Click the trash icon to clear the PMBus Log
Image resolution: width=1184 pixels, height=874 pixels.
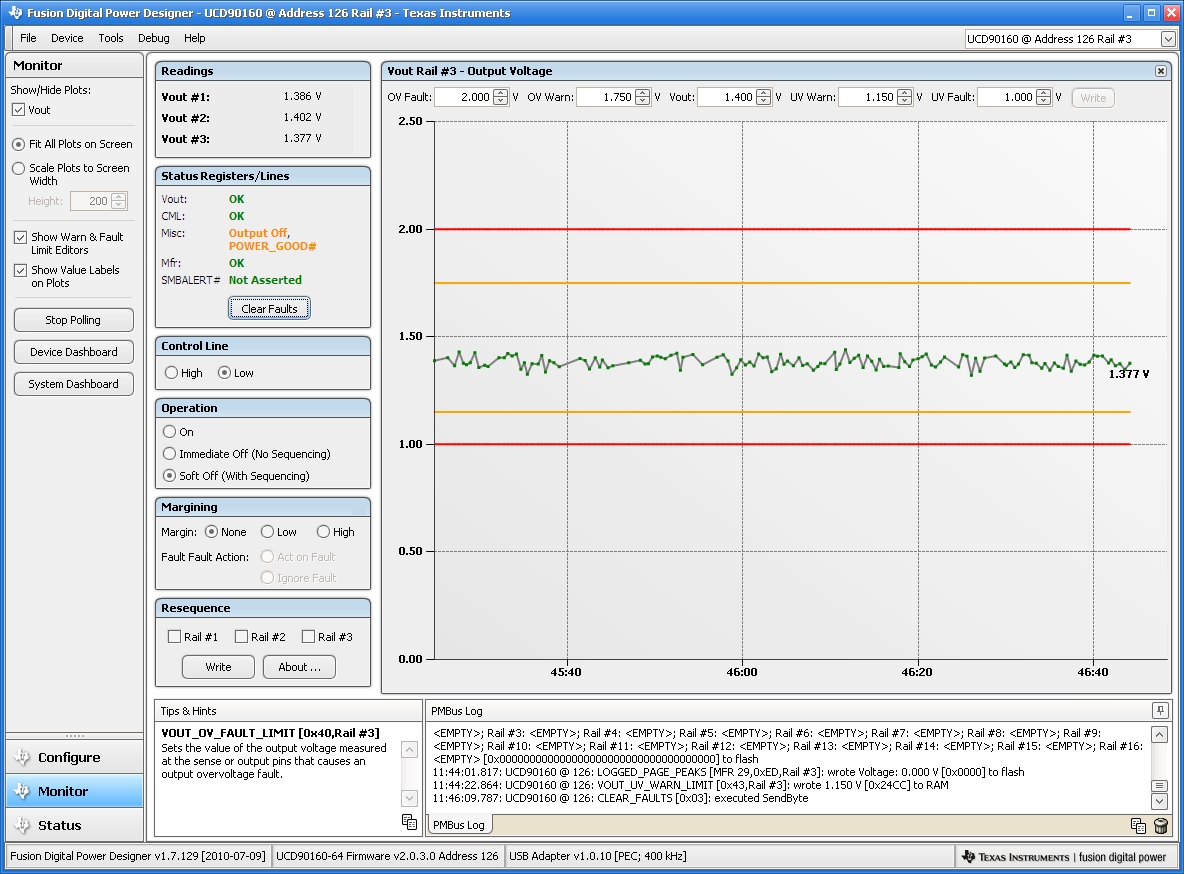[1160, 826]
